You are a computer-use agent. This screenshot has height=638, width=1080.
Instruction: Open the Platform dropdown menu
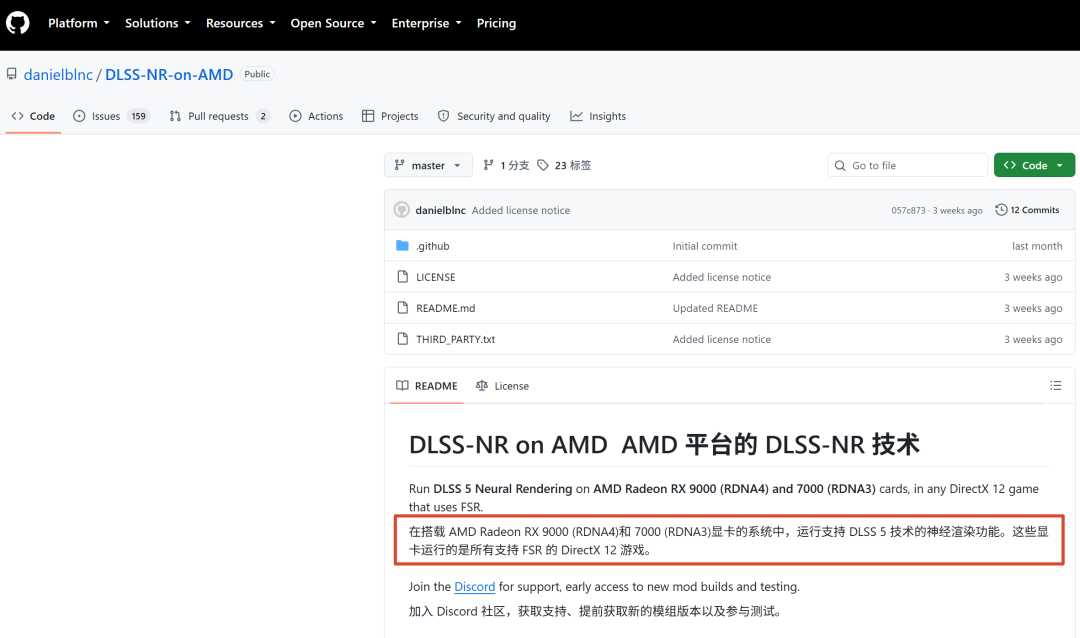pyautogui.click(x=79, y=23)
